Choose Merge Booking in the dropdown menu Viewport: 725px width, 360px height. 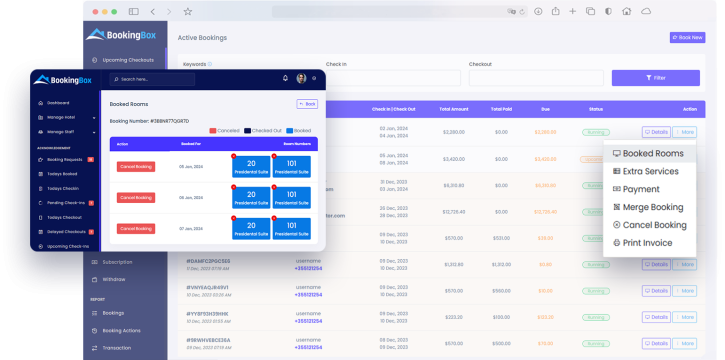point(649,207)
